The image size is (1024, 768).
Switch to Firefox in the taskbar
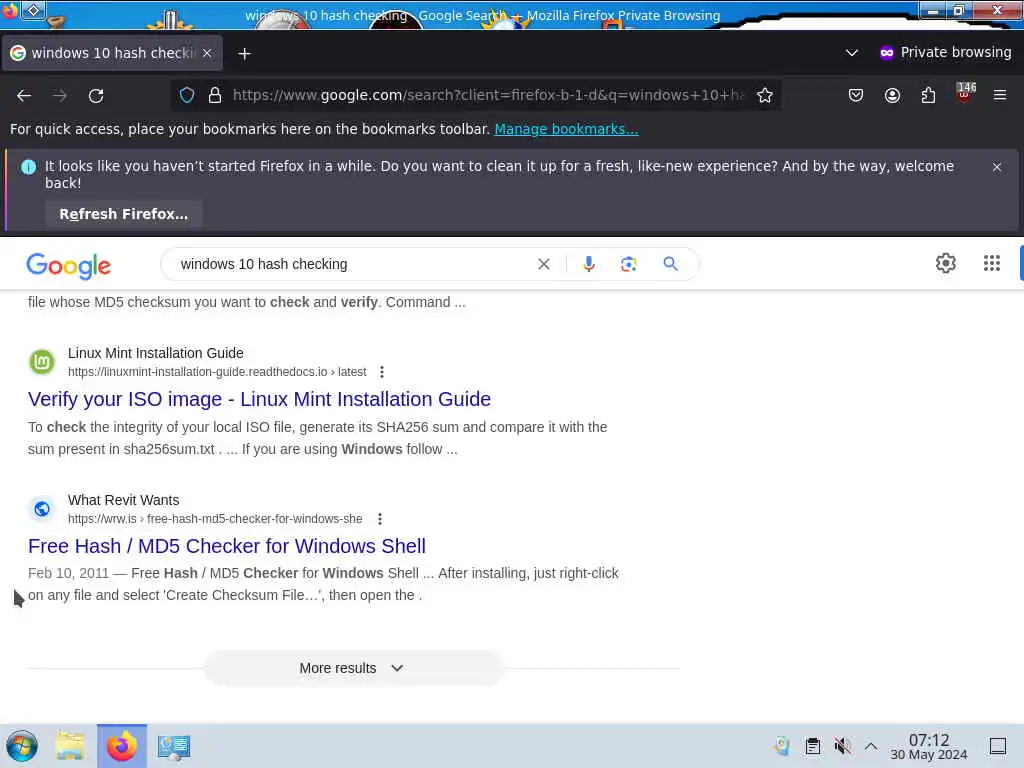[x=122, y=746]
